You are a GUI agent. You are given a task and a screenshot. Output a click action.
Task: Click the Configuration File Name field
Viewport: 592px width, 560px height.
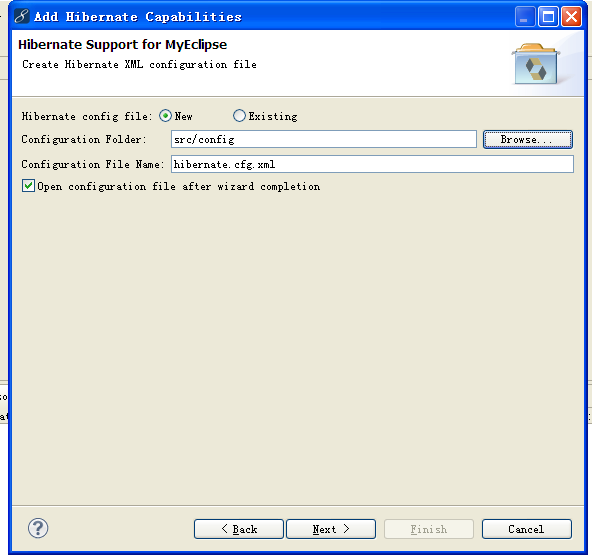[x=372, y=164]
